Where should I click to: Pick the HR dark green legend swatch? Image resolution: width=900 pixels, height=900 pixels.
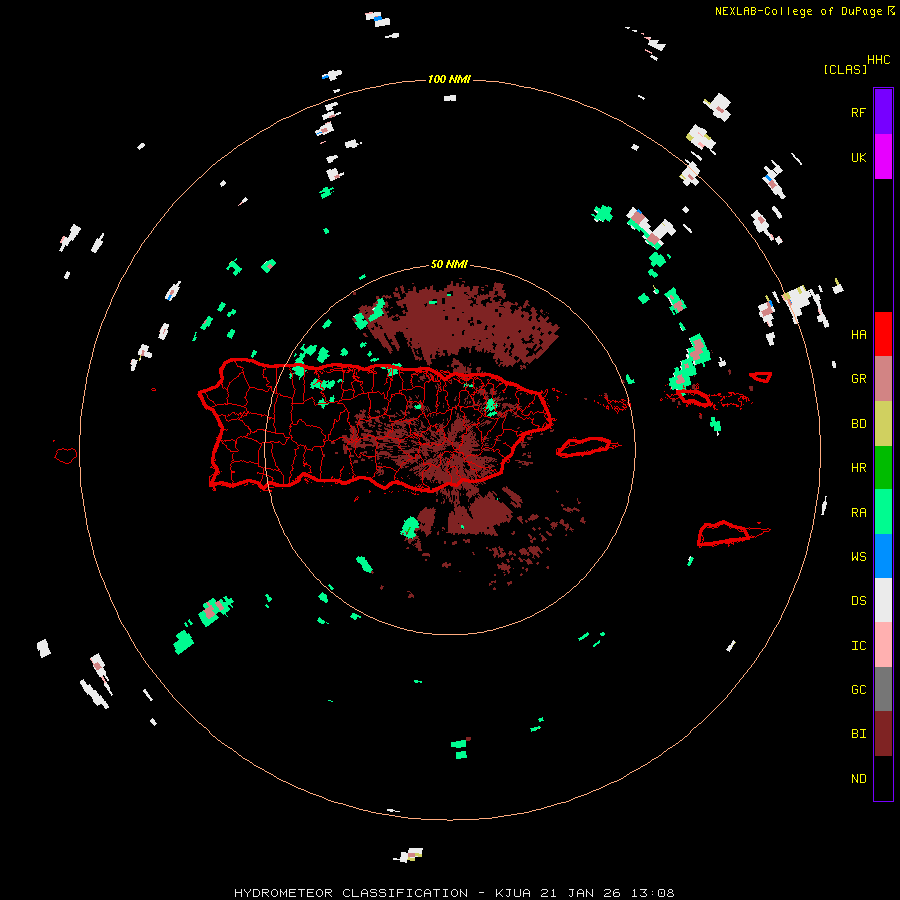883,468
